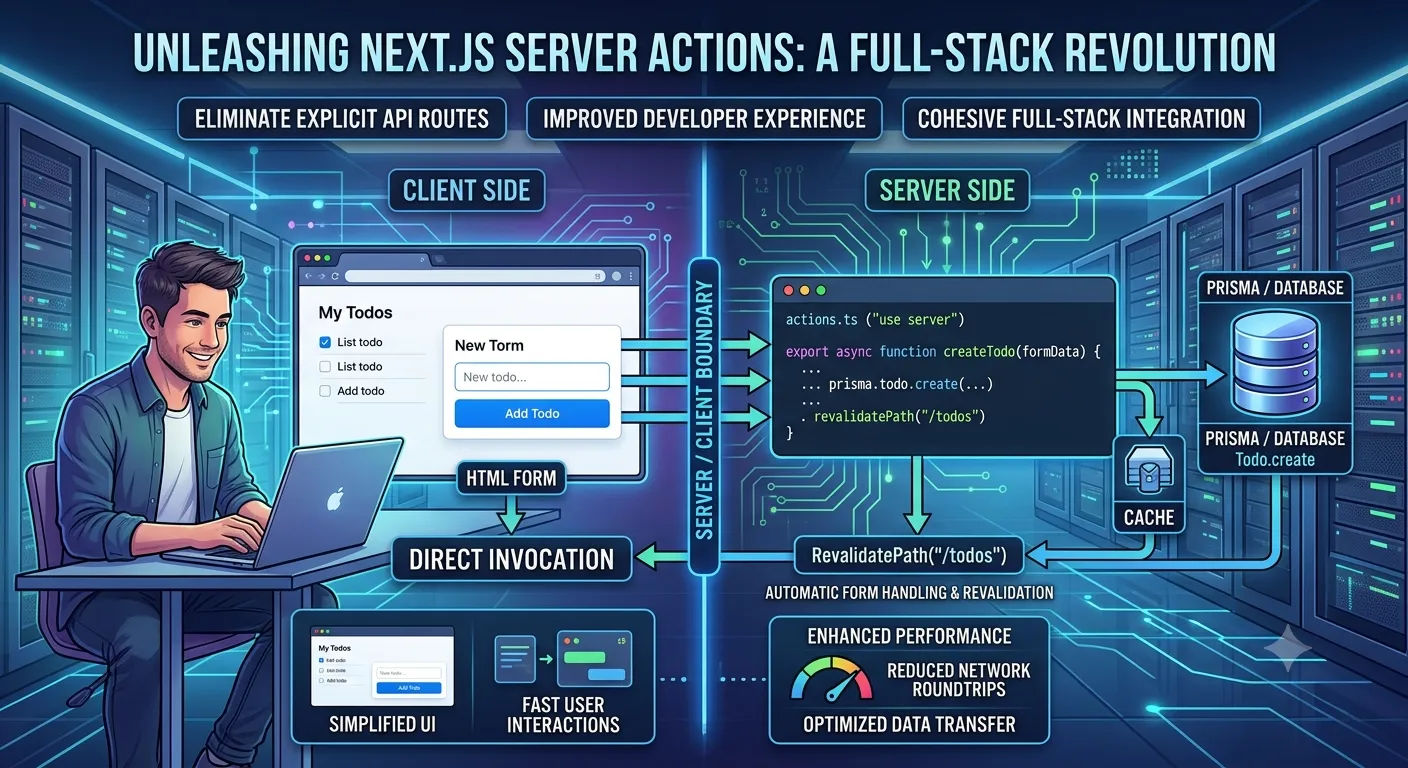This screenshot has height=768, width=1408.
Task: Click the green traffic light of the My Todos browser
Action: [x=327, y=258]
